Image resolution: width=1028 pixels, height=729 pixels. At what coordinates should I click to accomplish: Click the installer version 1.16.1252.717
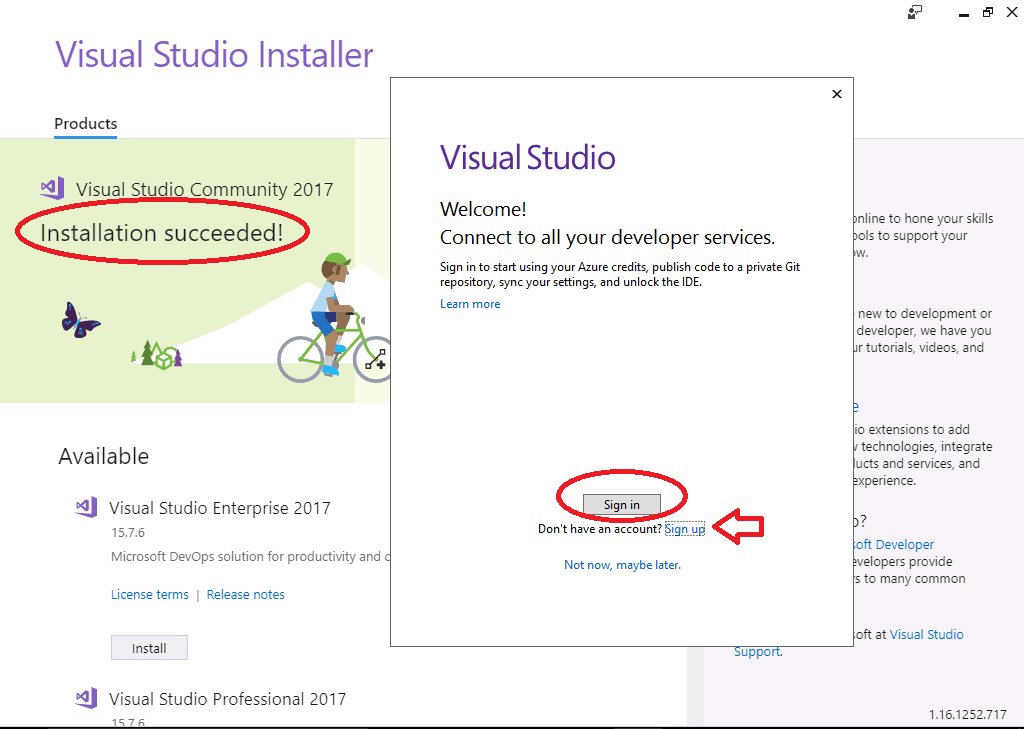tap(967, 715)
